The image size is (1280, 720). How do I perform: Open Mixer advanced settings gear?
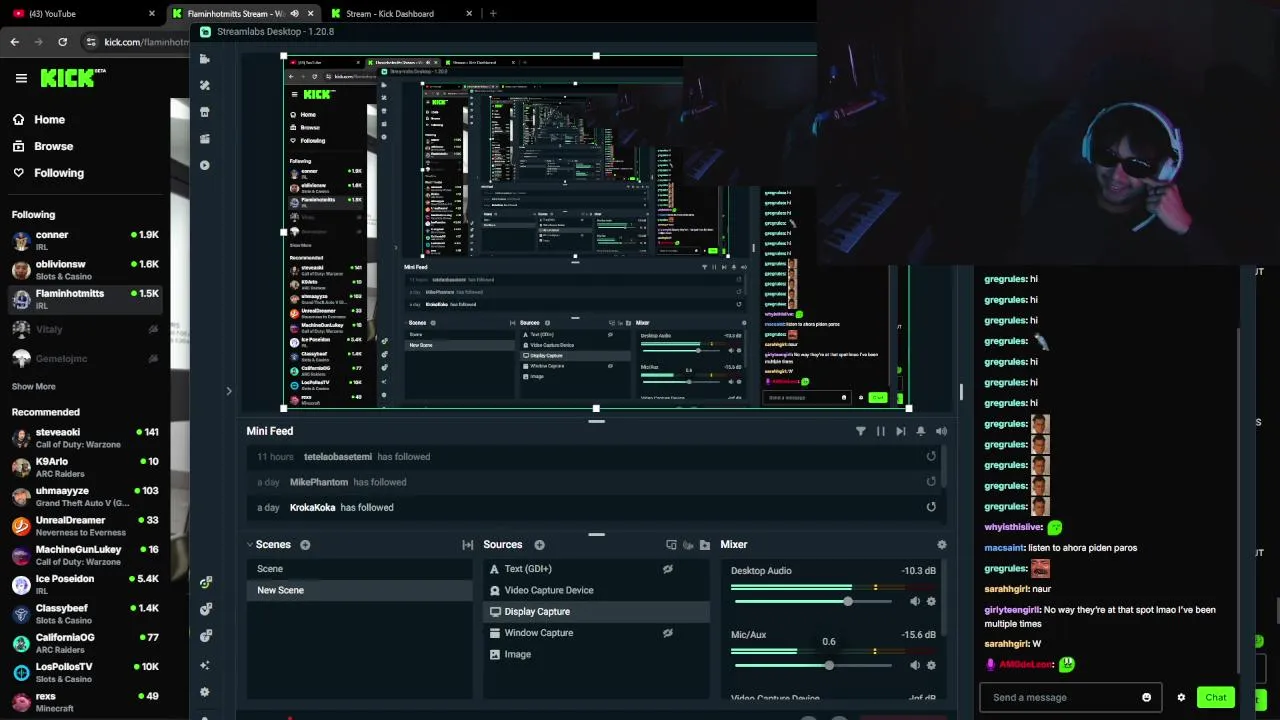pos(941,545)
